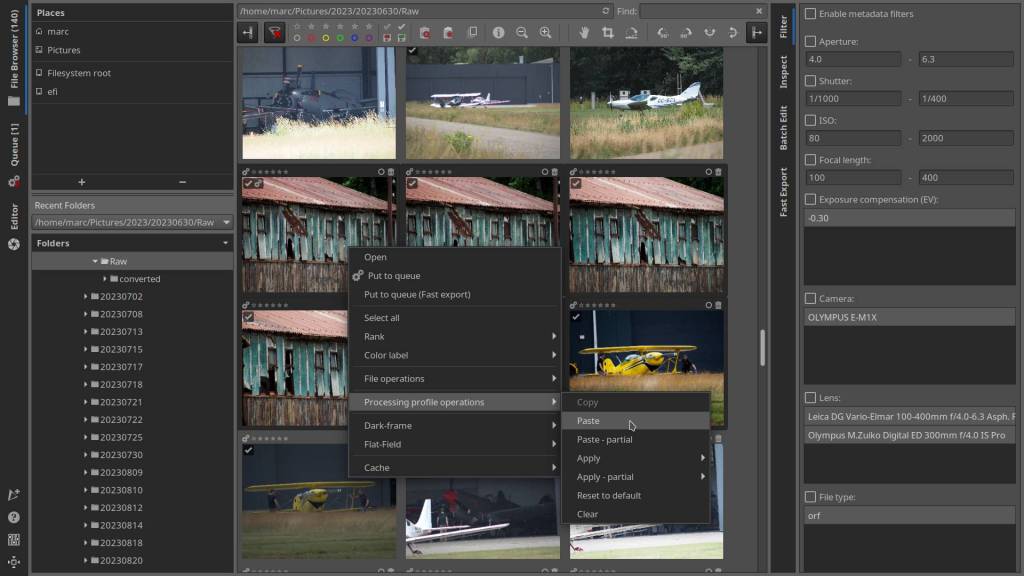Viewport: 1024px width, 576px height.
Task: Choose Paste from profile operations submenu
Action: tap(635, 421)
